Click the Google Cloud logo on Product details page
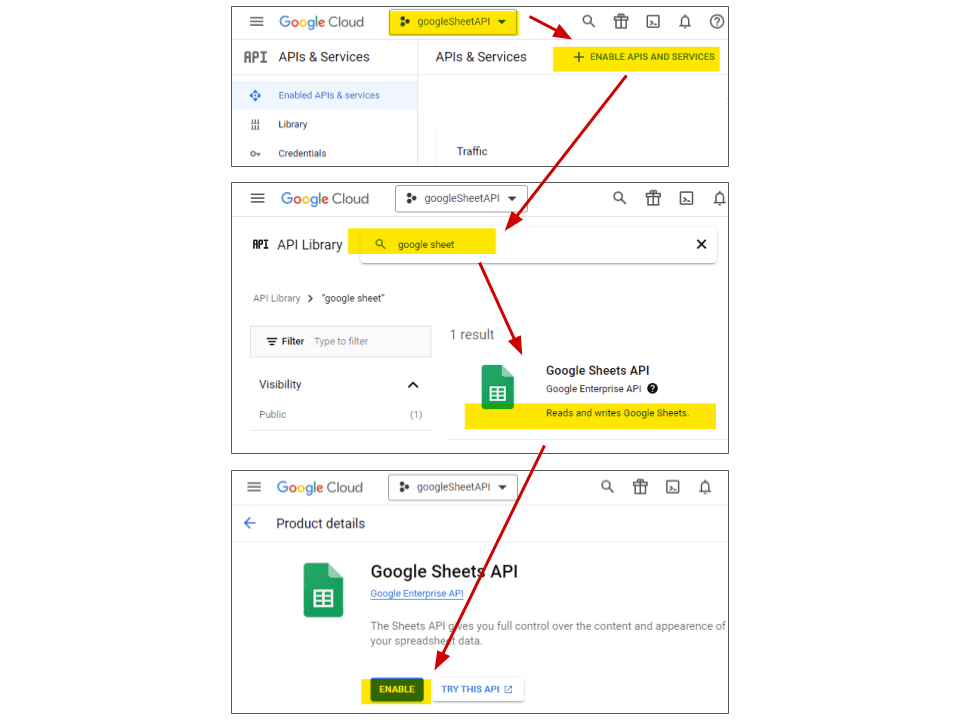The image size is (960, 720). click(320, 487)
